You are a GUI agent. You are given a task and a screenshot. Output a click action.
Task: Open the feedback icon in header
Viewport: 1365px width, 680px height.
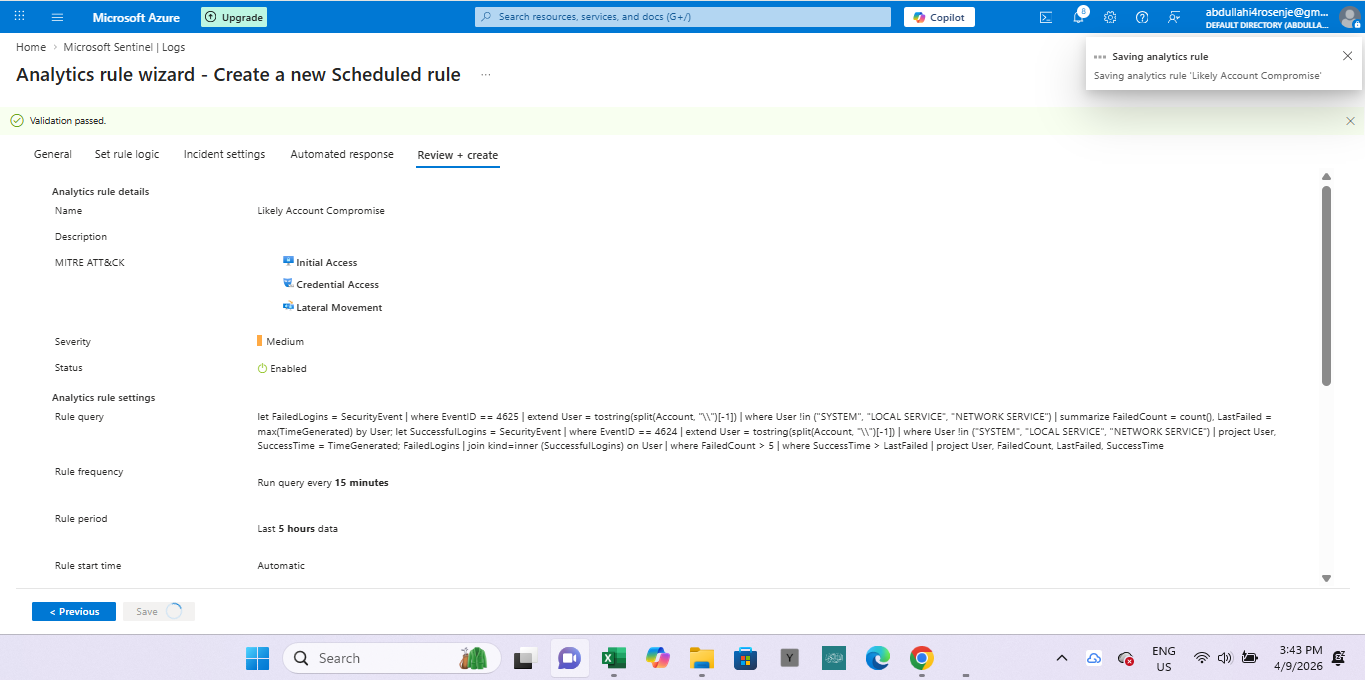[1174, 17]
